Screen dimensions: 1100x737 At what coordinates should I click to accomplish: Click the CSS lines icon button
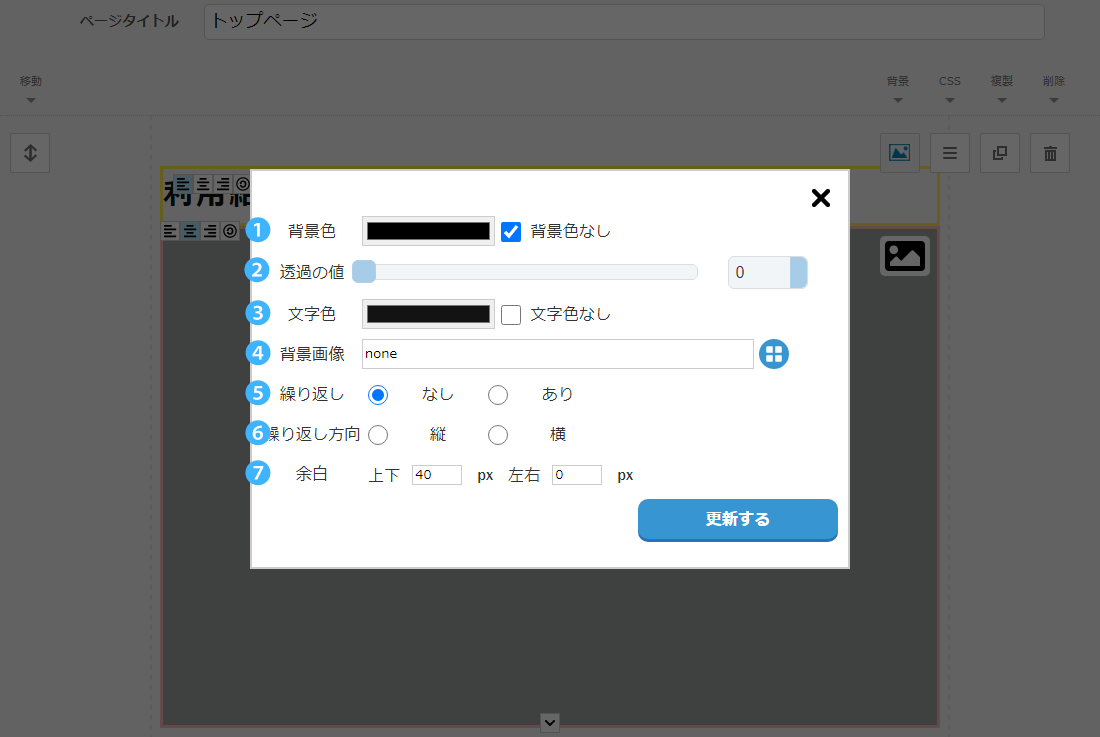click(949, 153)
